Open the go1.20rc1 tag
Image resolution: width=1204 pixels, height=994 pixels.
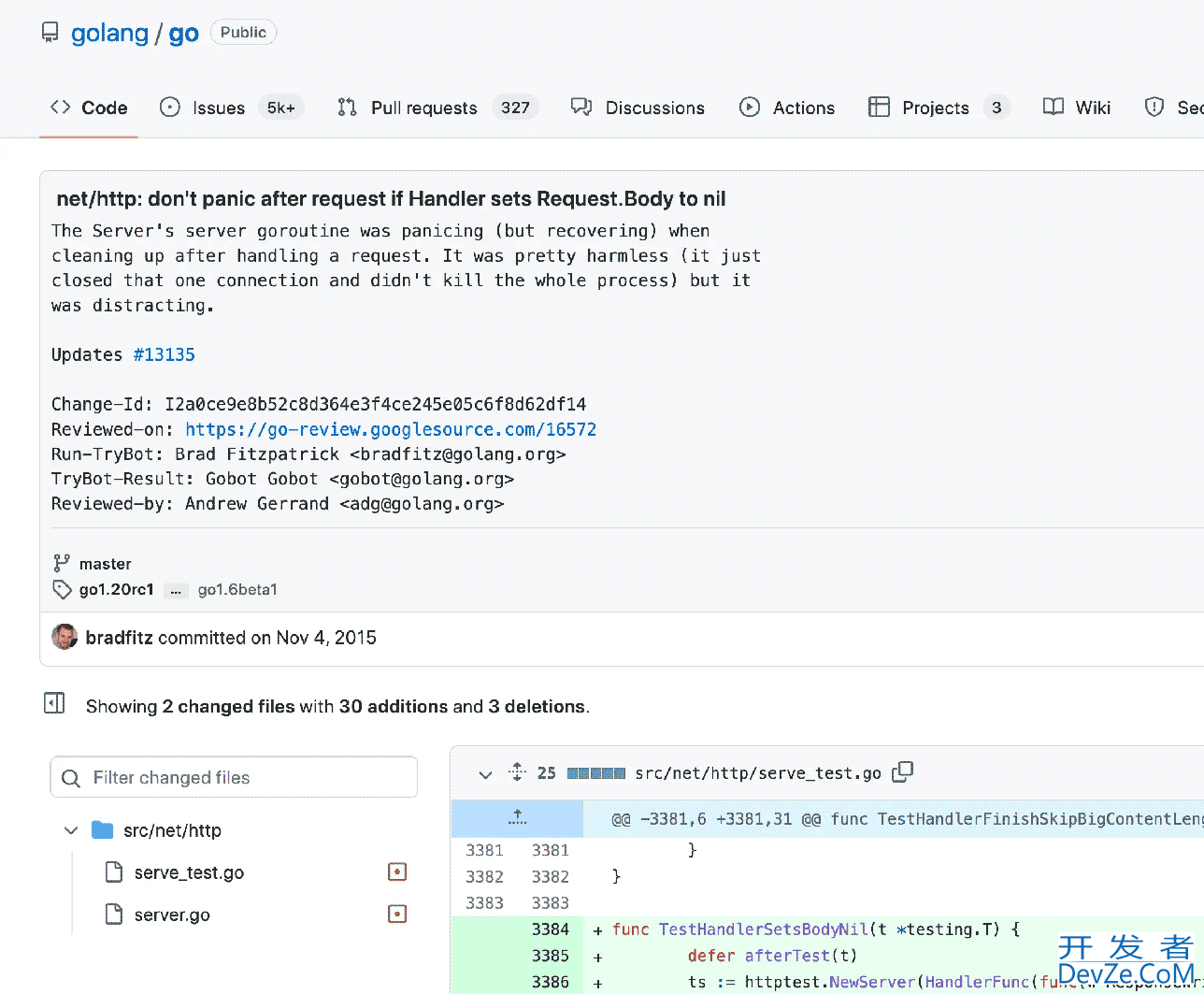click(x=117, y=589)
